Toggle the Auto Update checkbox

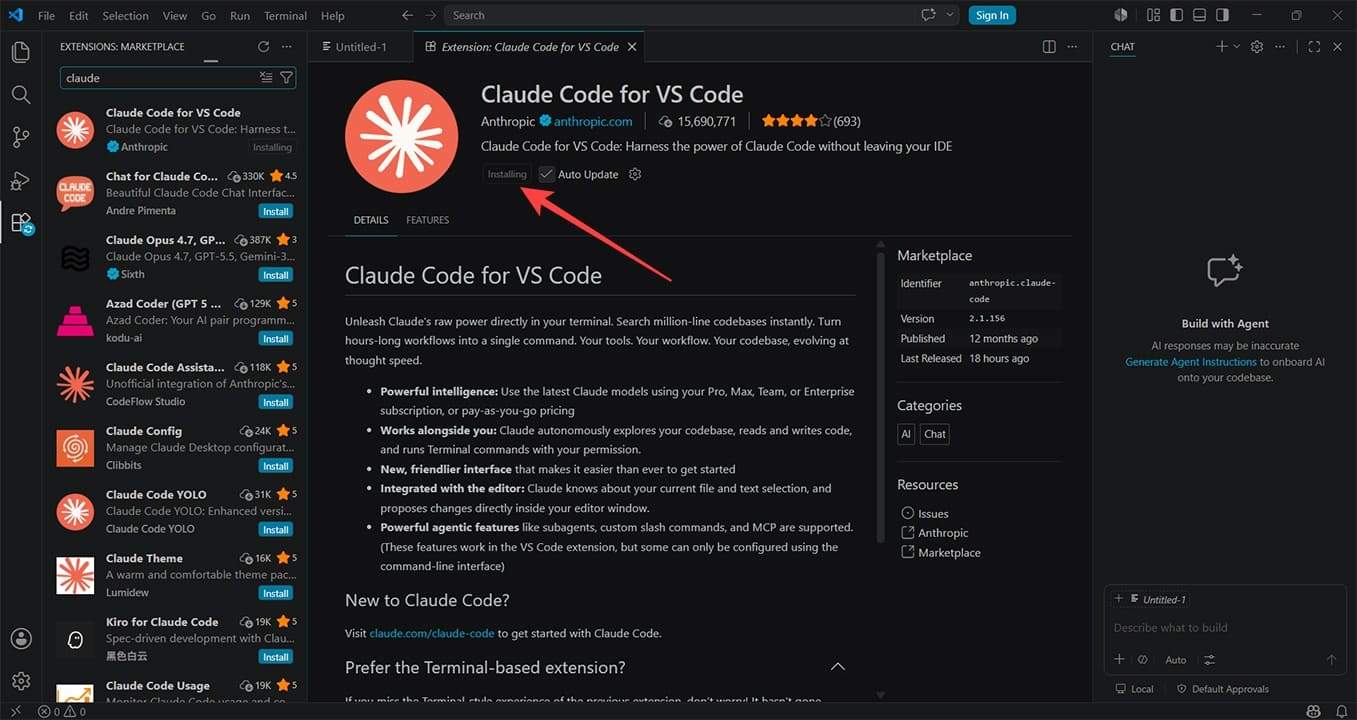546,174
